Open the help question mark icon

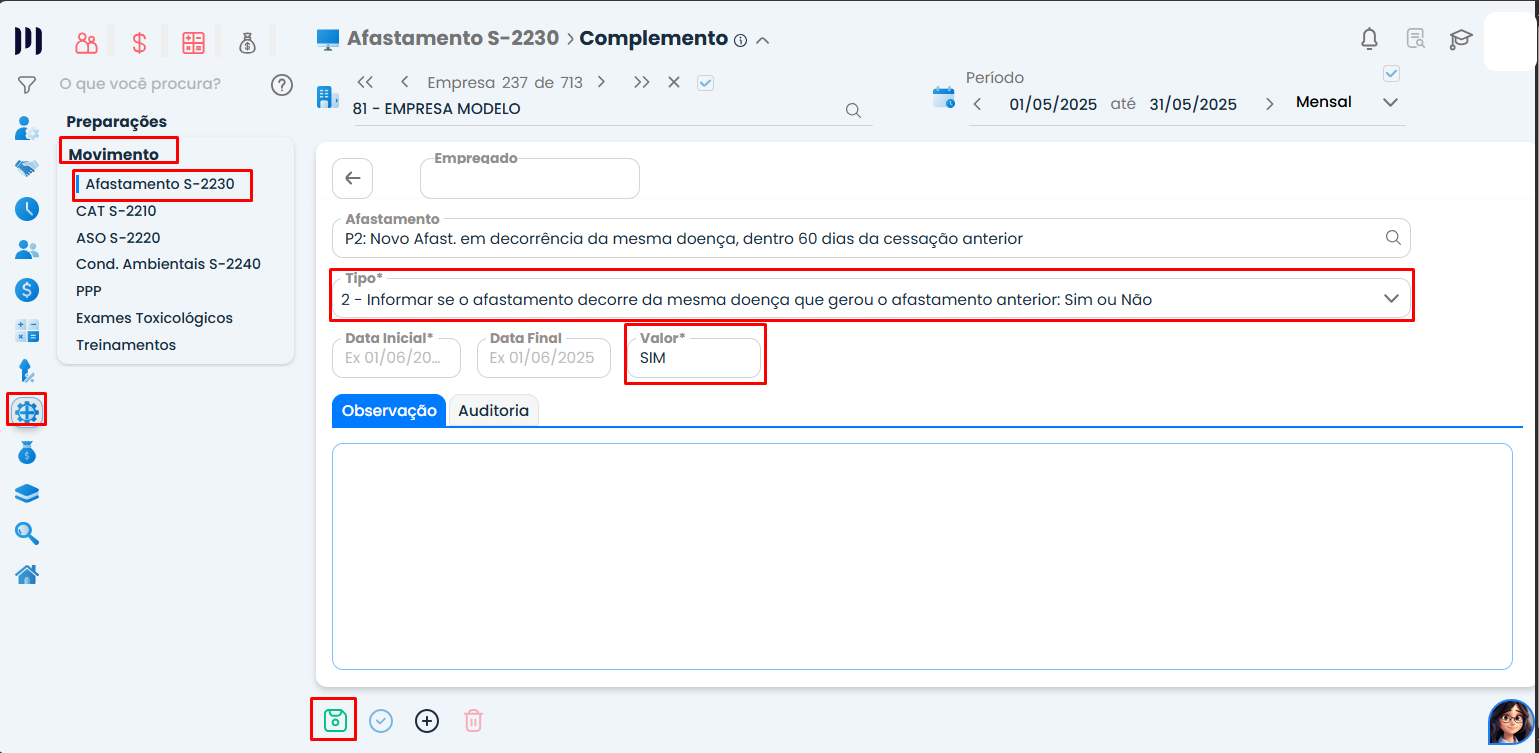pyautogui.click(x=282, y=85)
